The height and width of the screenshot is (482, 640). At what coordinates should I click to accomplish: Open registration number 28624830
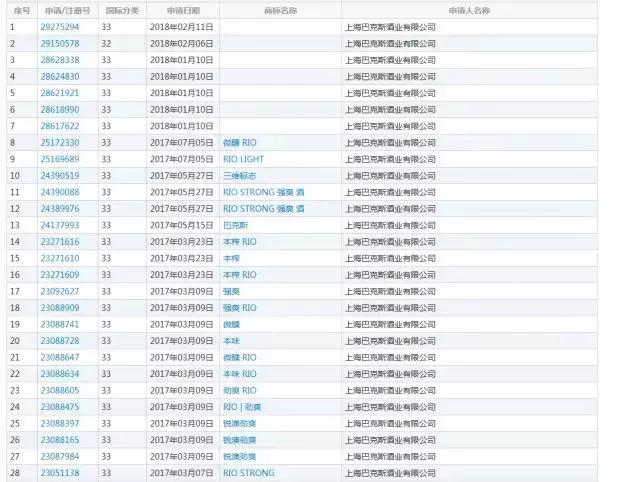coord(60,76)
